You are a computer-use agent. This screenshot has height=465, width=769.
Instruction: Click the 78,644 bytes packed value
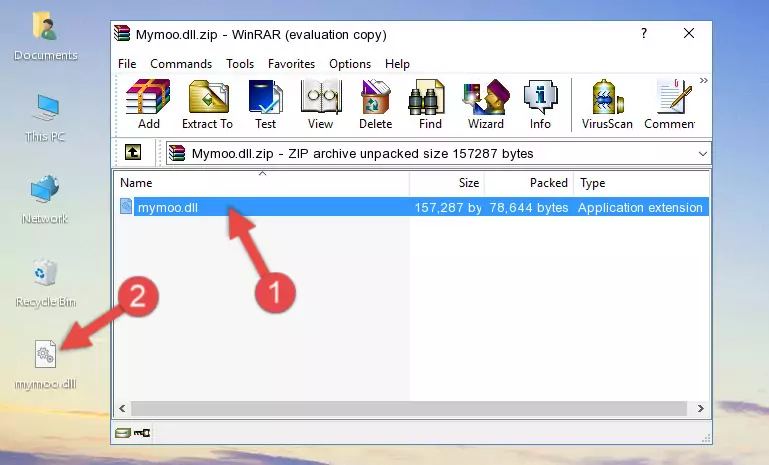point(529,207)
